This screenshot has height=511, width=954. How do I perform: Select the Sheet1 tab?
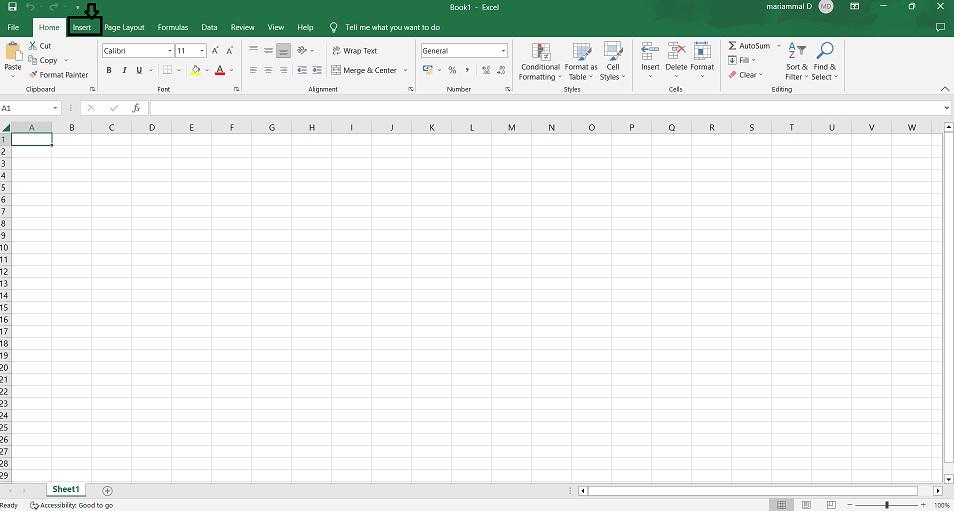(66, 490)
